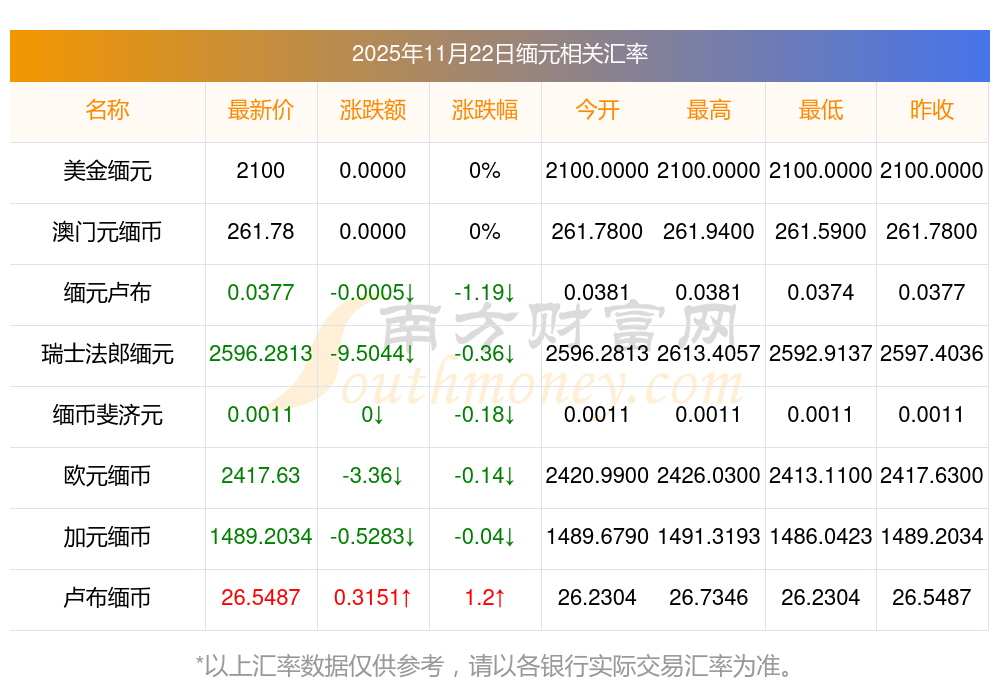1000x697 pixels.
Task: Select the 涨跌幅 column header
Action: tap(484, 110)
